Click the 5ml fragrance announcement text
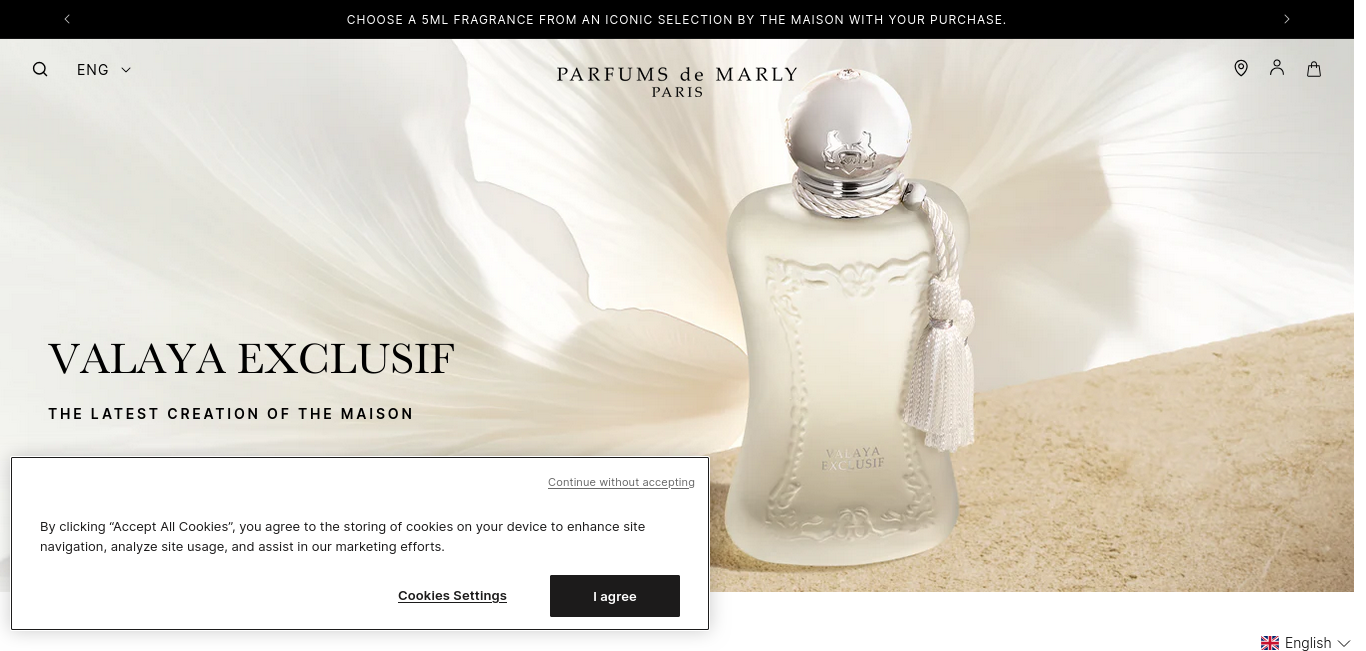The image size is (1366, 651). coord(676,20)
